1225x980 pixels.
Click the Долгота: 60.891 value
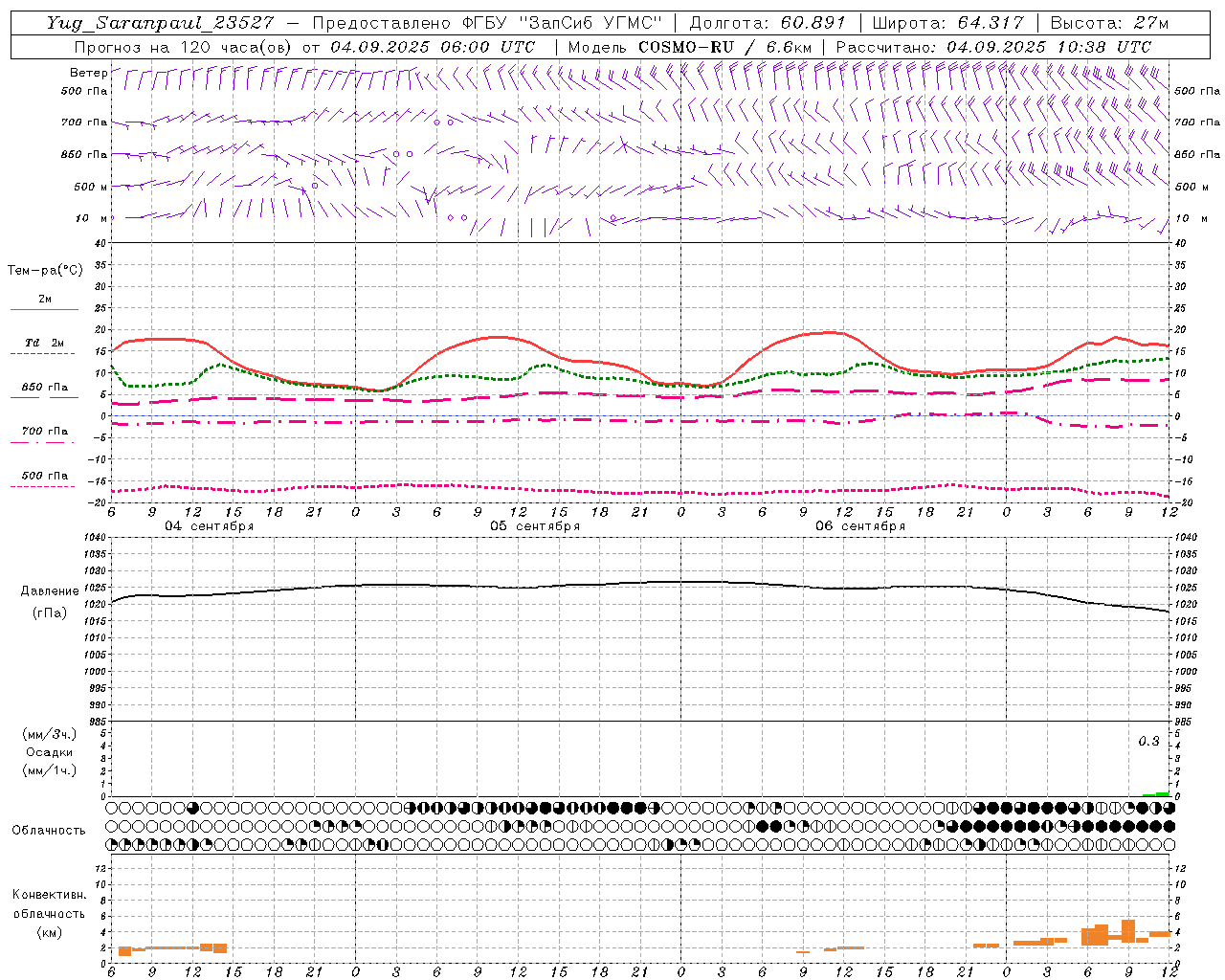click(x=768, y=23)
